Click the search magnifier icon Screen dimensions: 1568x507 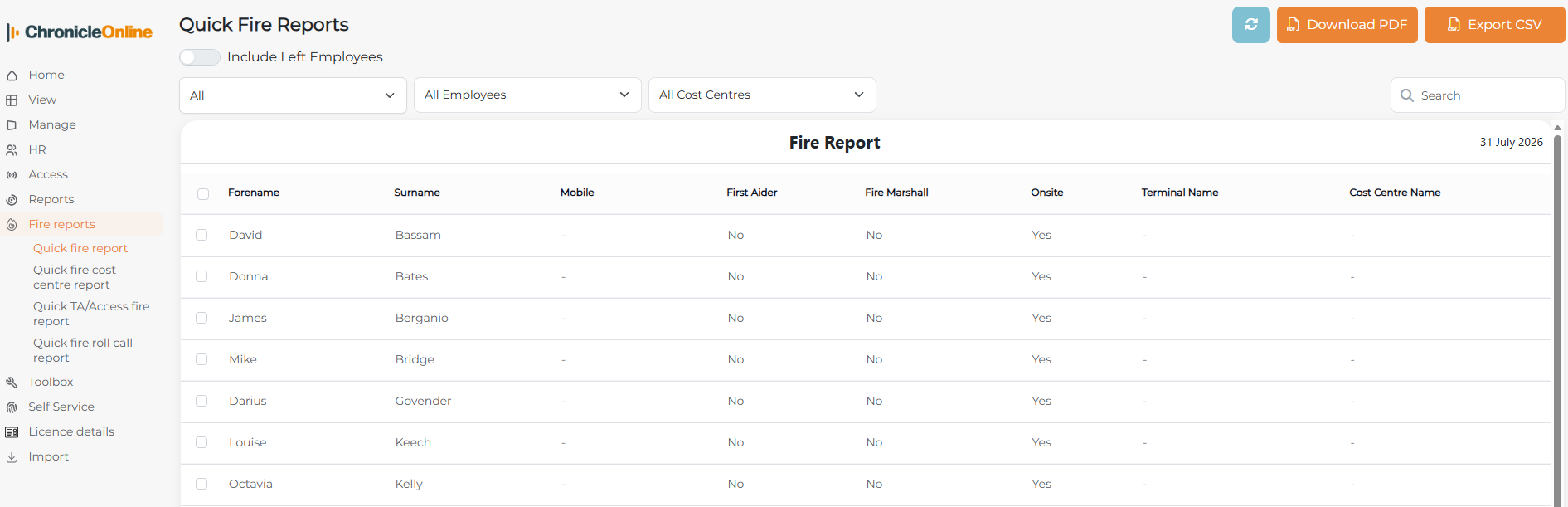tap(1407, 95)
